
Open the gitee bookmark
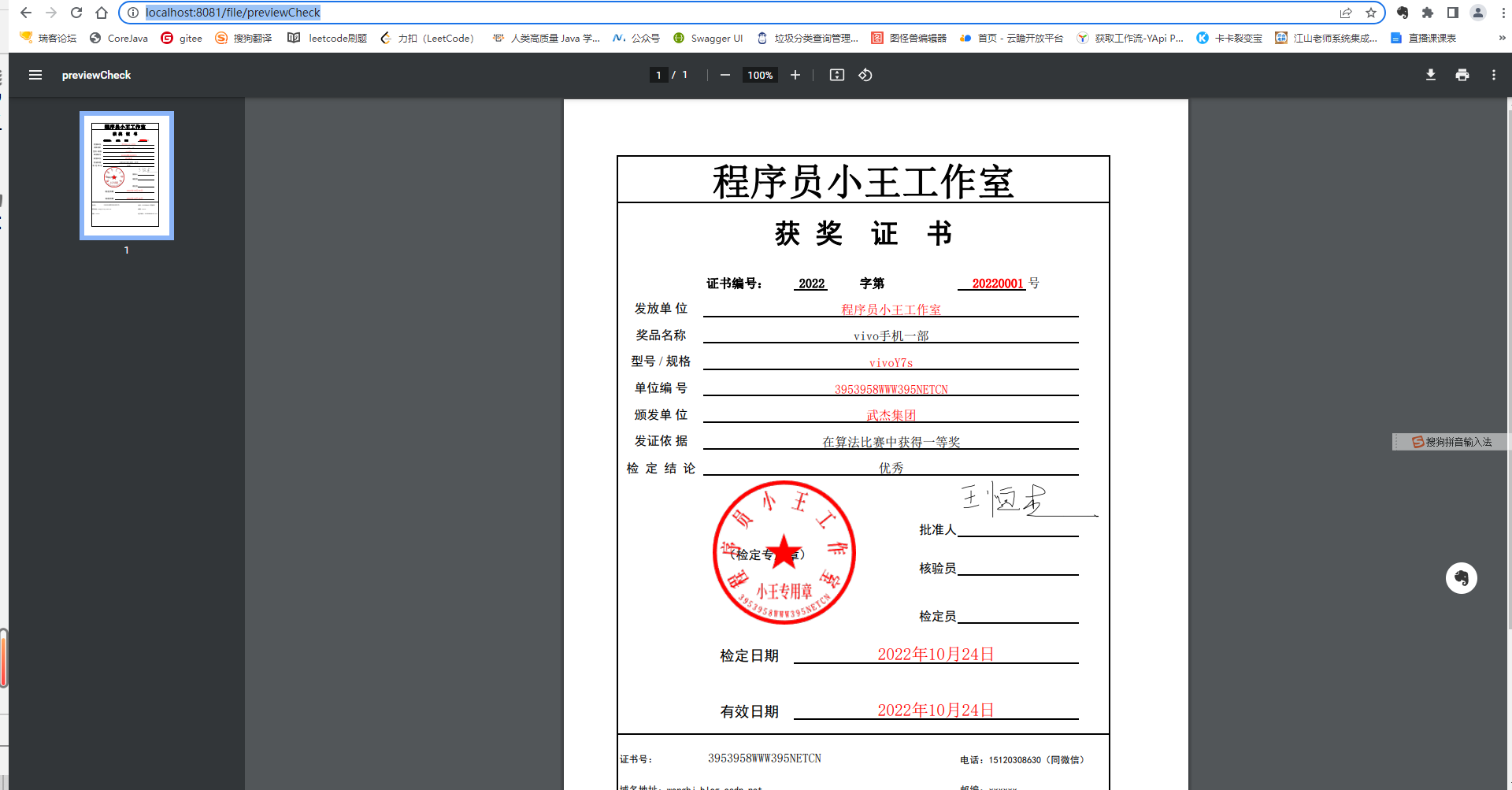tap(182, 38)
